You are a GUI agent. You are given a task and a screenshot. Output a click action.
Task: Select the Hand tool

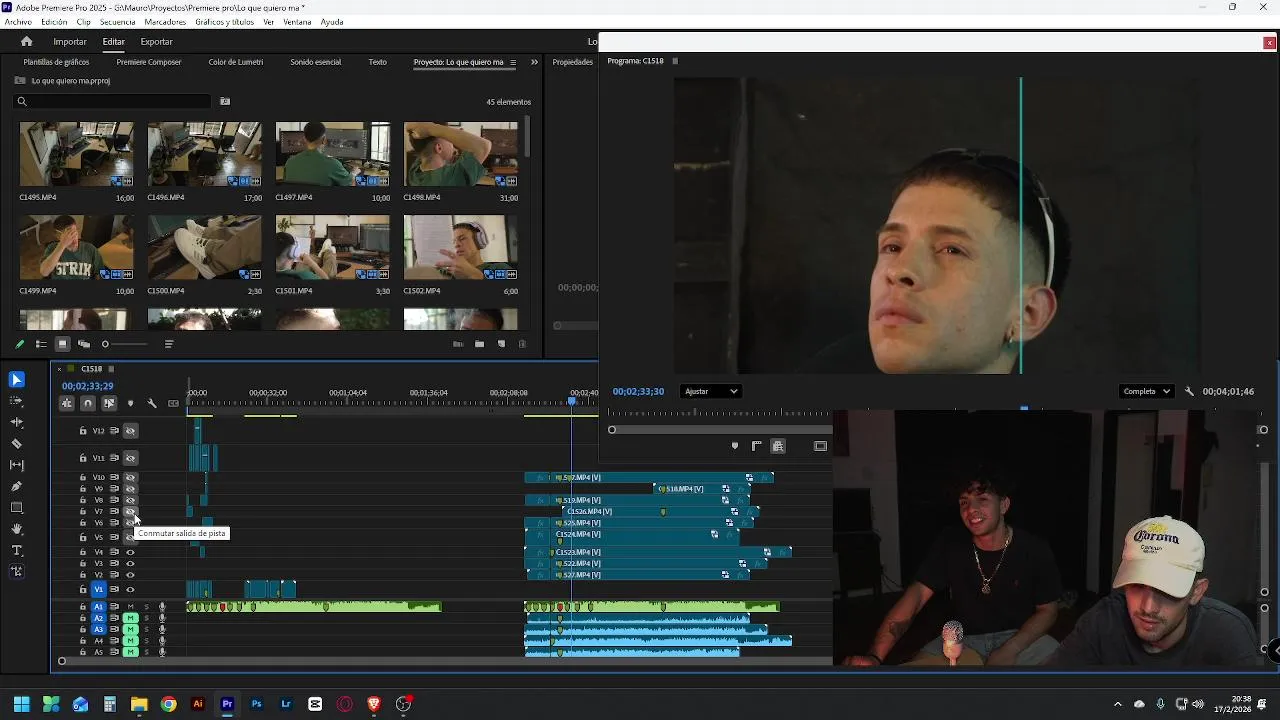click(16, 529)
